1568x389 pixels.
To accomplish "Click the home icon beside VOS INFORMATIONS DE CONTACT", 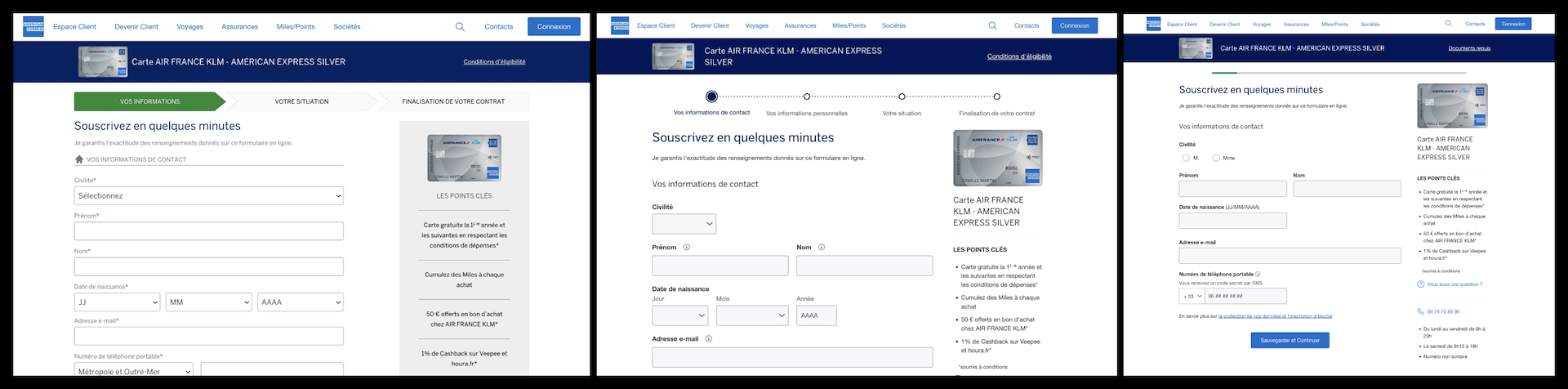I will pos(79,159).
